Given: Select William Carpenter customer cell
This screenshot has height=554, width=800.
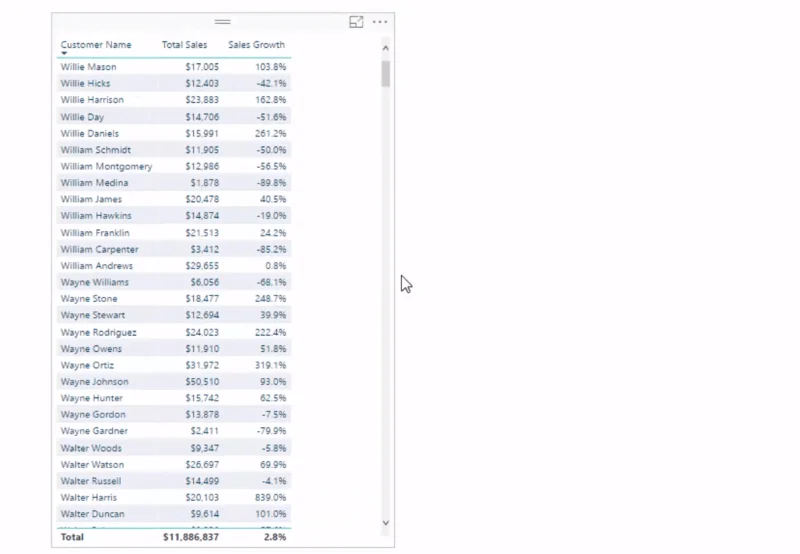Looking at the screenshot, I should coord(99,249).
